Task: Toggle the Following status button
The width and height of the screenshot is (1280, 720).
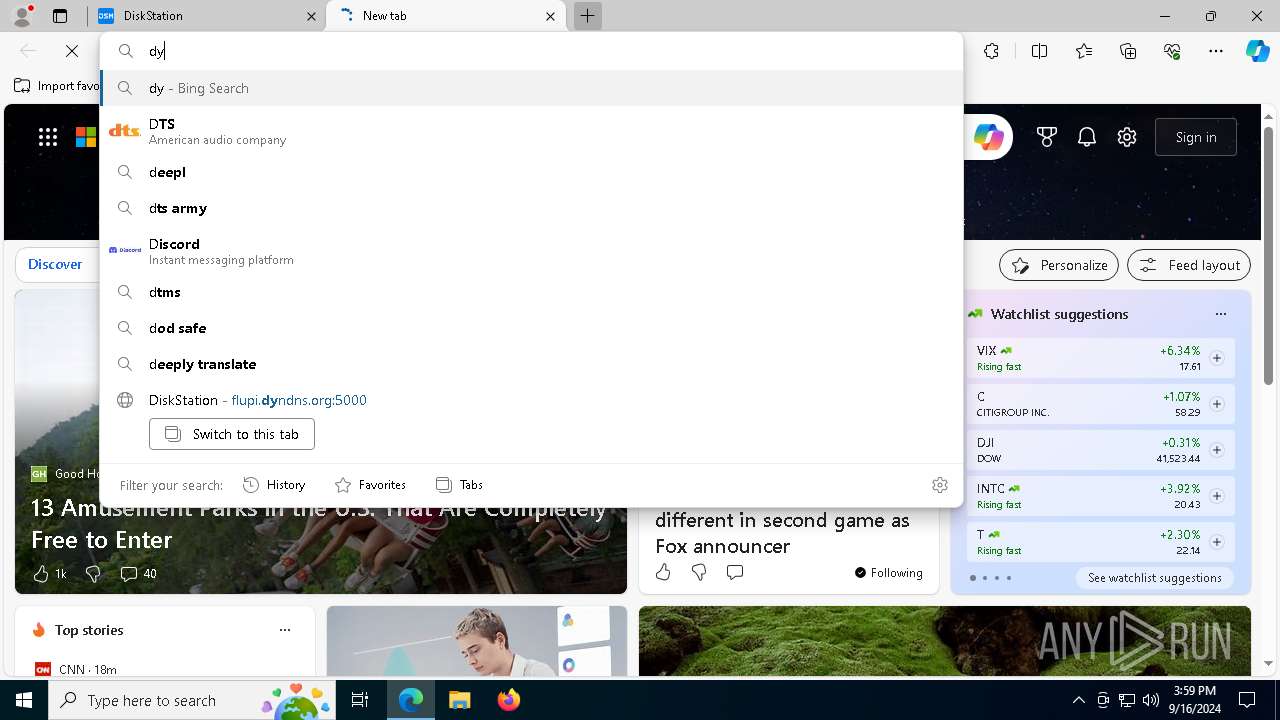Action: point(889,573)
